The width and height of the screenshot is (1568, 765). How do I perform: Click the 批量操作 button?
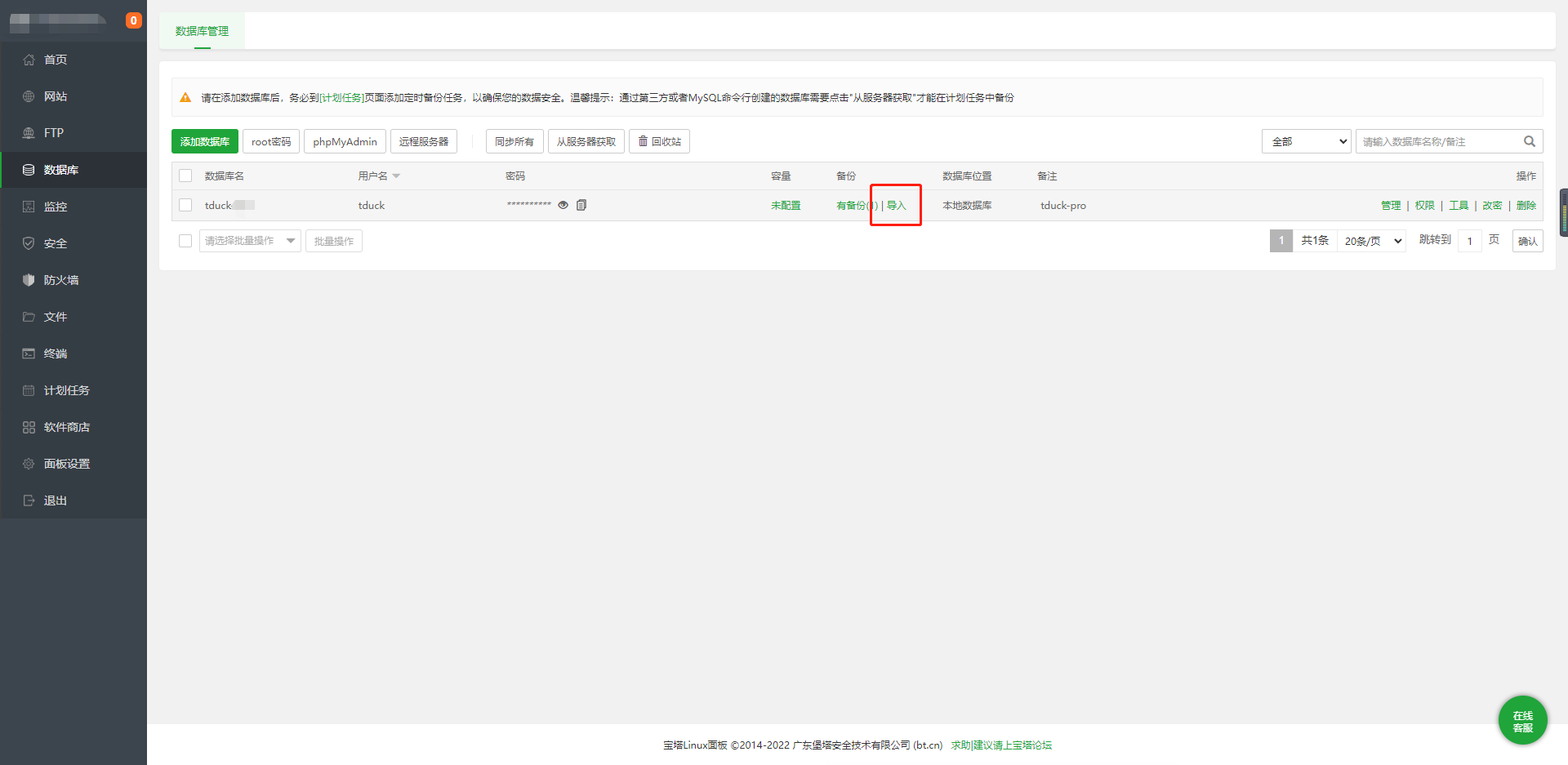click(334, 241)
